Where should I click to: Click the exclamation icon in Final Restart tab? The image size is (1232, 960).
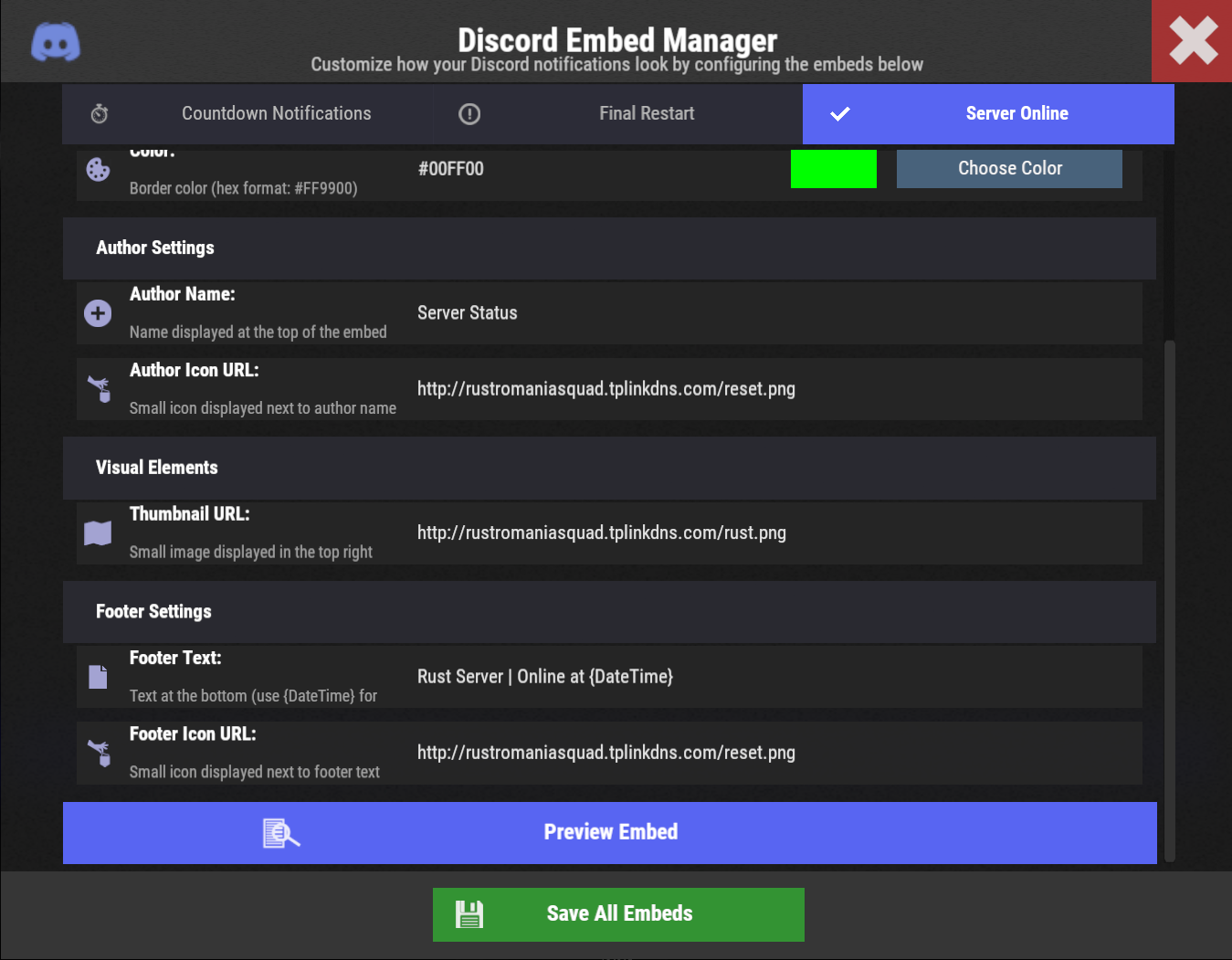(x=469, y=114)
